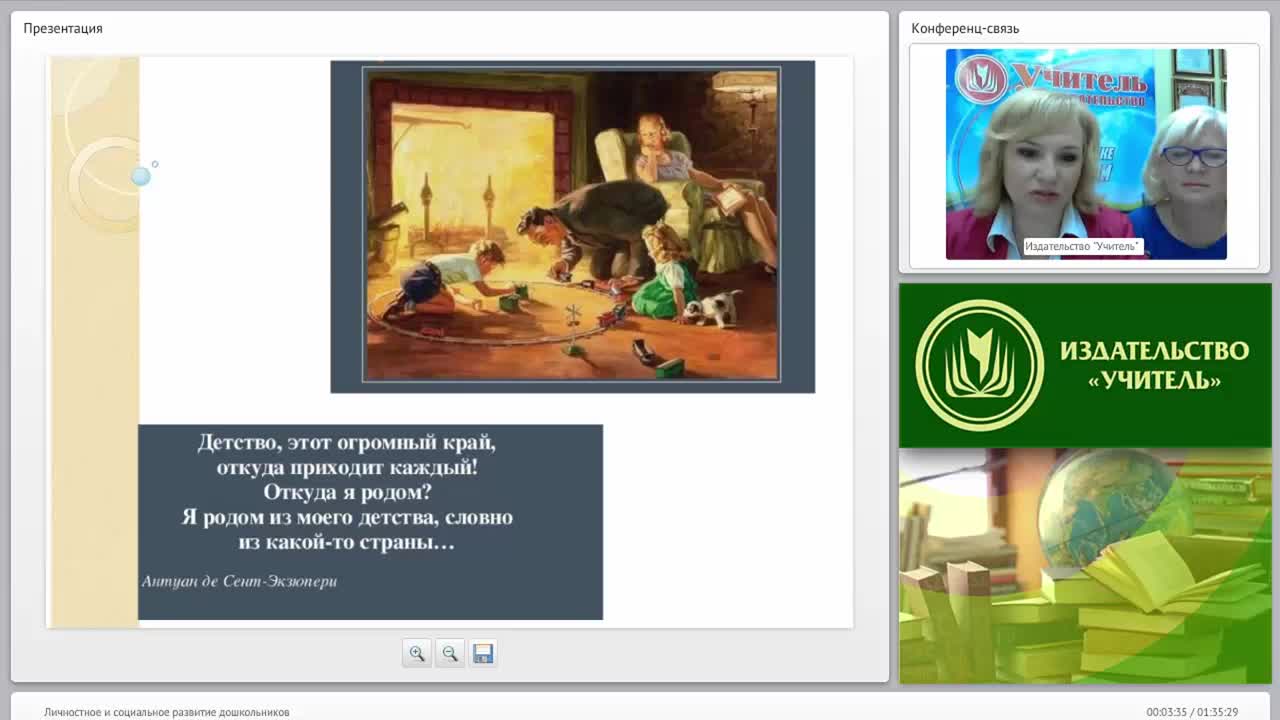Click the quote text box on the slide
The image size is (1280, 720).
370,522
